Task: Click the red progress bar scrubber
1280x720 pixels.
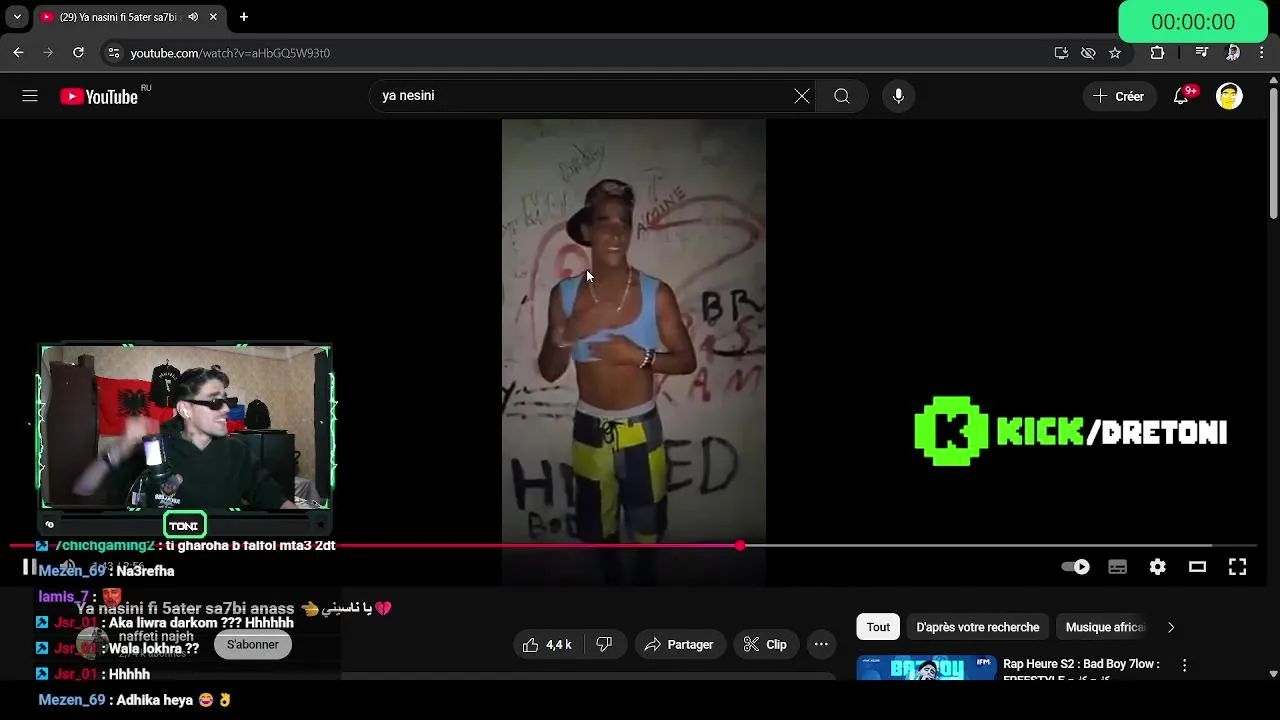Action: pos(740,545)
